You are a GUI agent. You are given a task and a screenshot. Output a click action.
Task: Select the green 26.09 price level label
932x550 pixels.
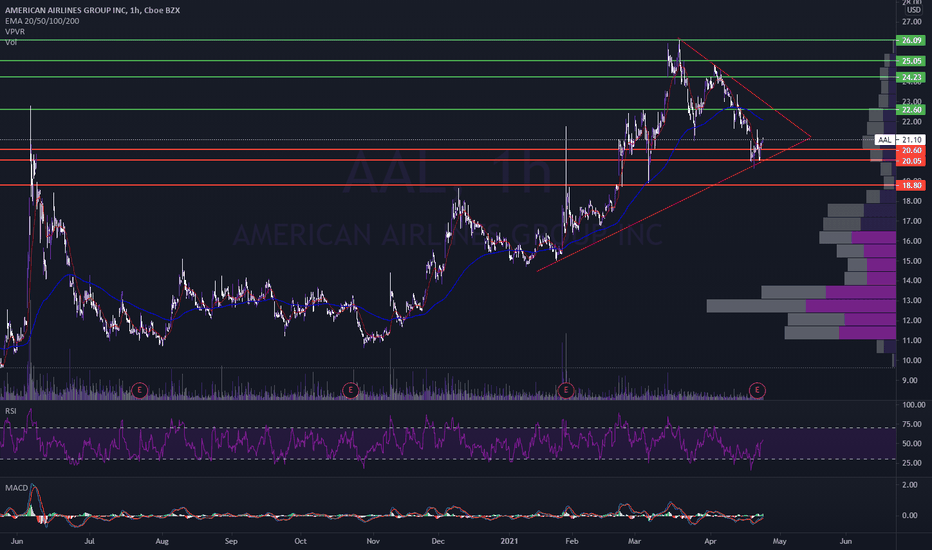tap(911, 40)
